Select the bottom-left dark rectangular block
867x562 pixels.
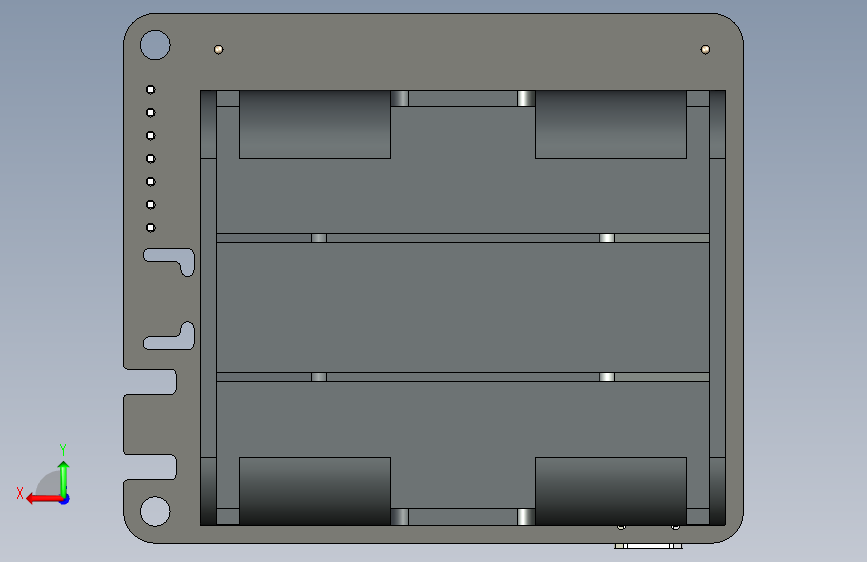point(315,491)
